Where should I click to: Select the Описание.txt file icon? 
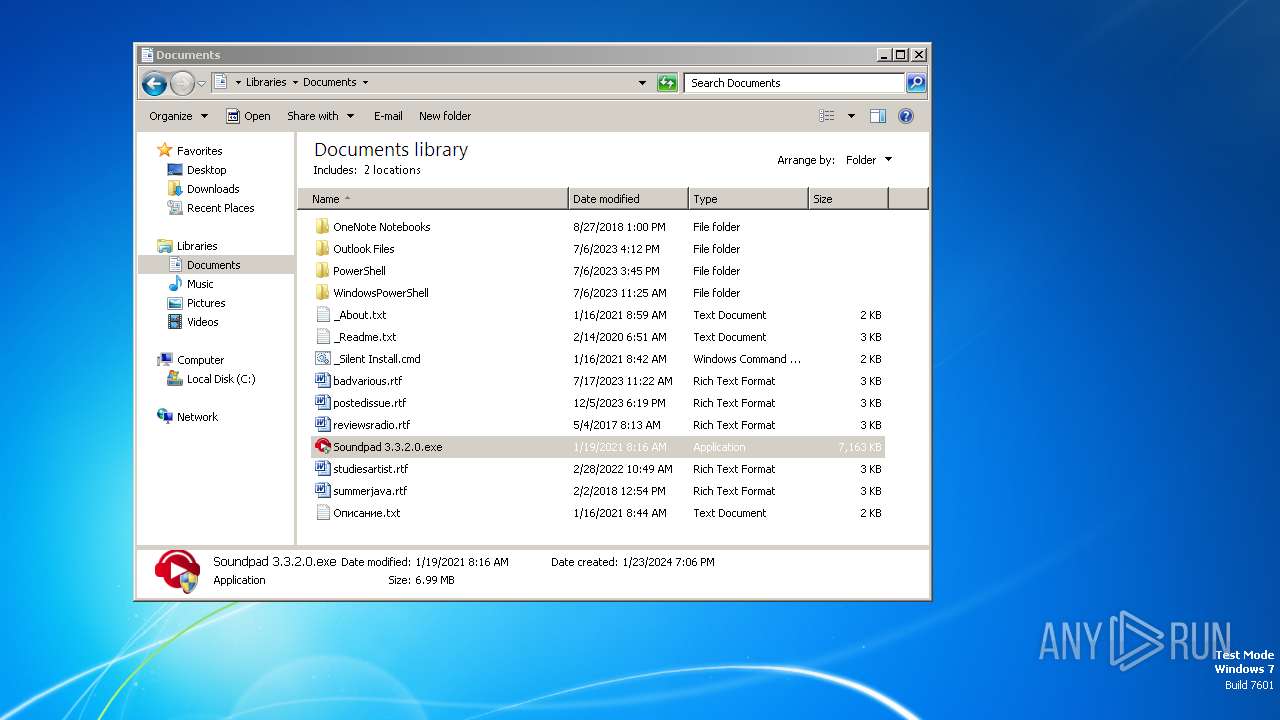tap(322, 513)
